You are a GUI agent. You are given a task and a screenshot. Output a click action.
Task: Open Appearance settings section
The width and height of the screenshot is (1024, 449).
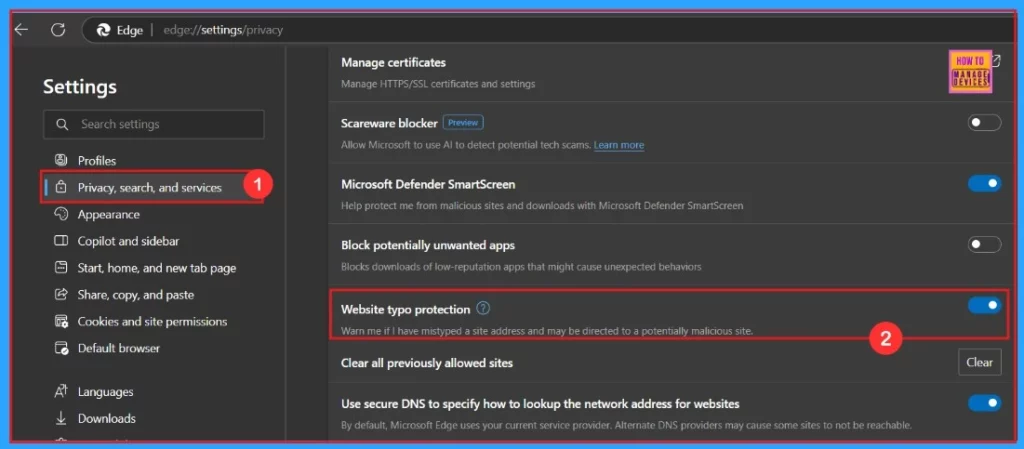(x=108, y=214)
